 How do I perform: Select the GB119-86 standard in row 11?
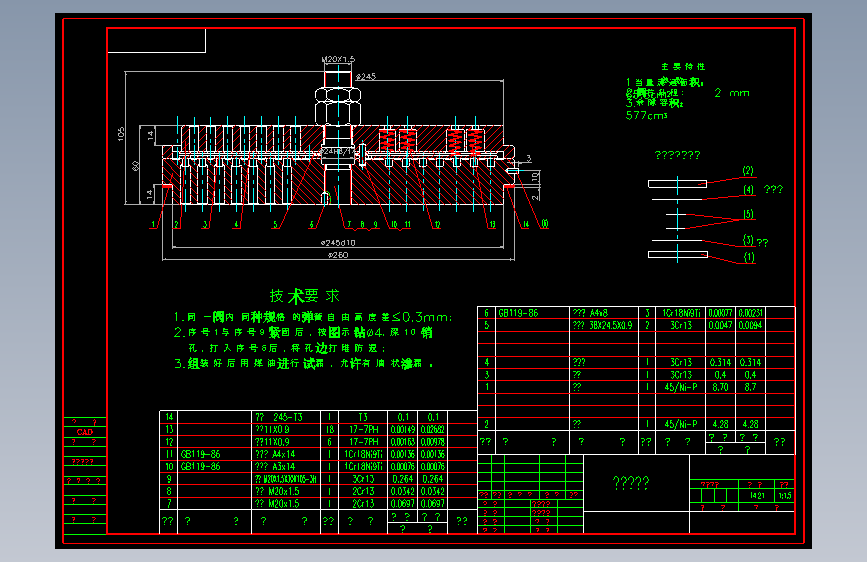(x=200, y=454)
